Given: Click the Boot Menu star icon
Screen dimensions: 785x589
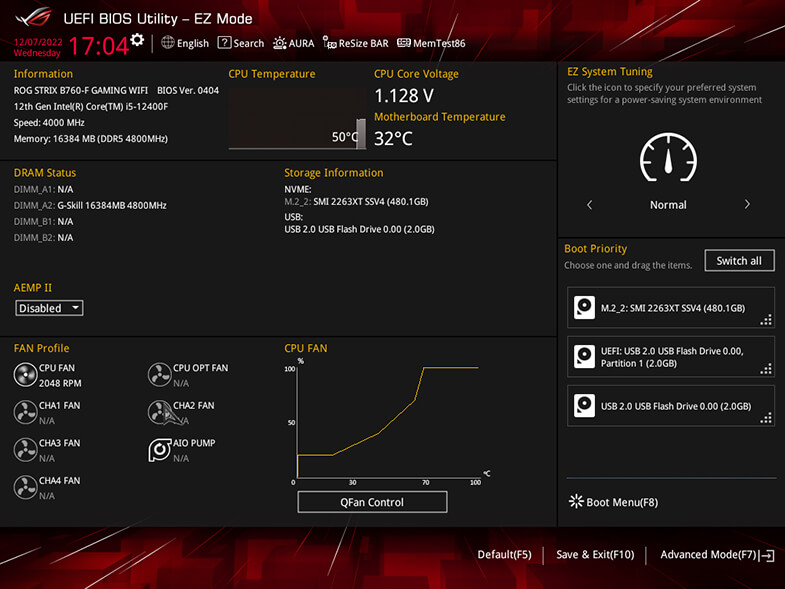Looking at the screenshot, I should [576, 501].
